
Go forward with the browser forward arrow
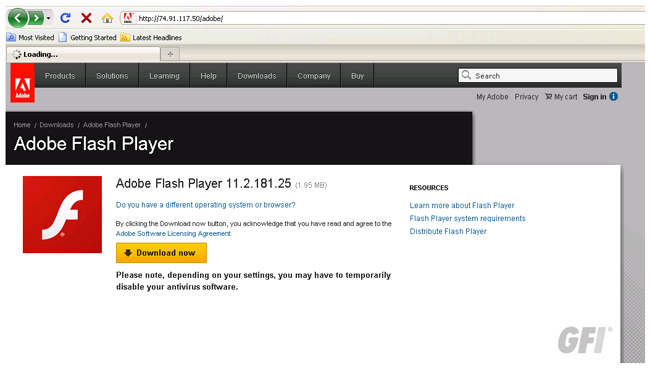pyautogui.click(x=36, y=18)
